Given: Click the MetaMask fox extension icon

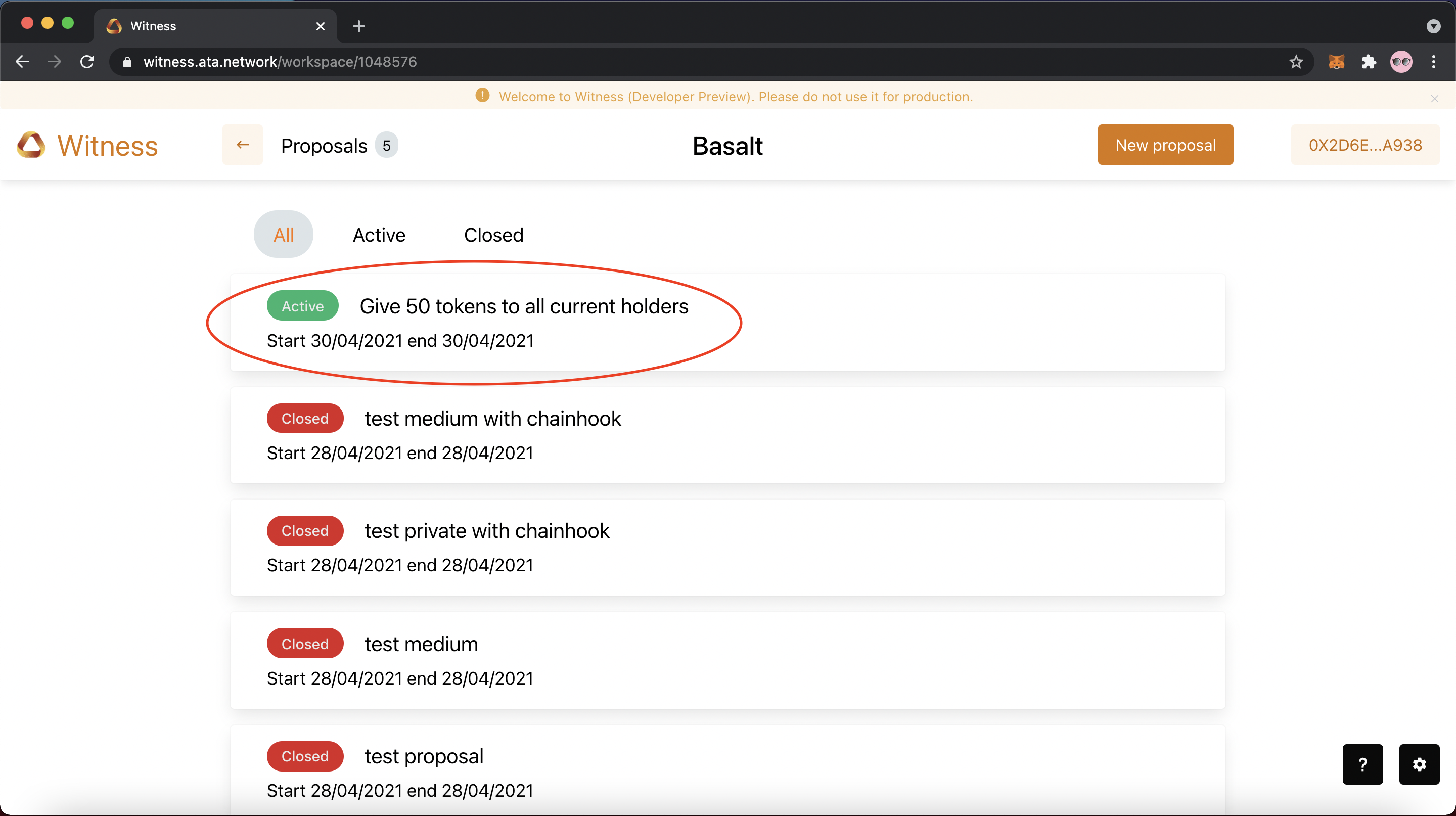Looking at the screenshot, I should (x=1336, y=62).
